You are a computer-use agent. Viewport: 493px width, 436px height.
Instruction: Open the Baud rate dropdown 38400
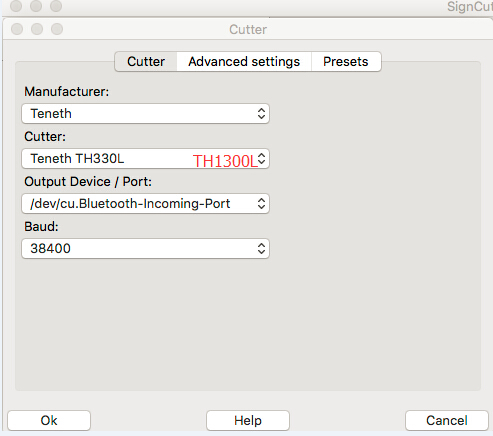[145, 249]
